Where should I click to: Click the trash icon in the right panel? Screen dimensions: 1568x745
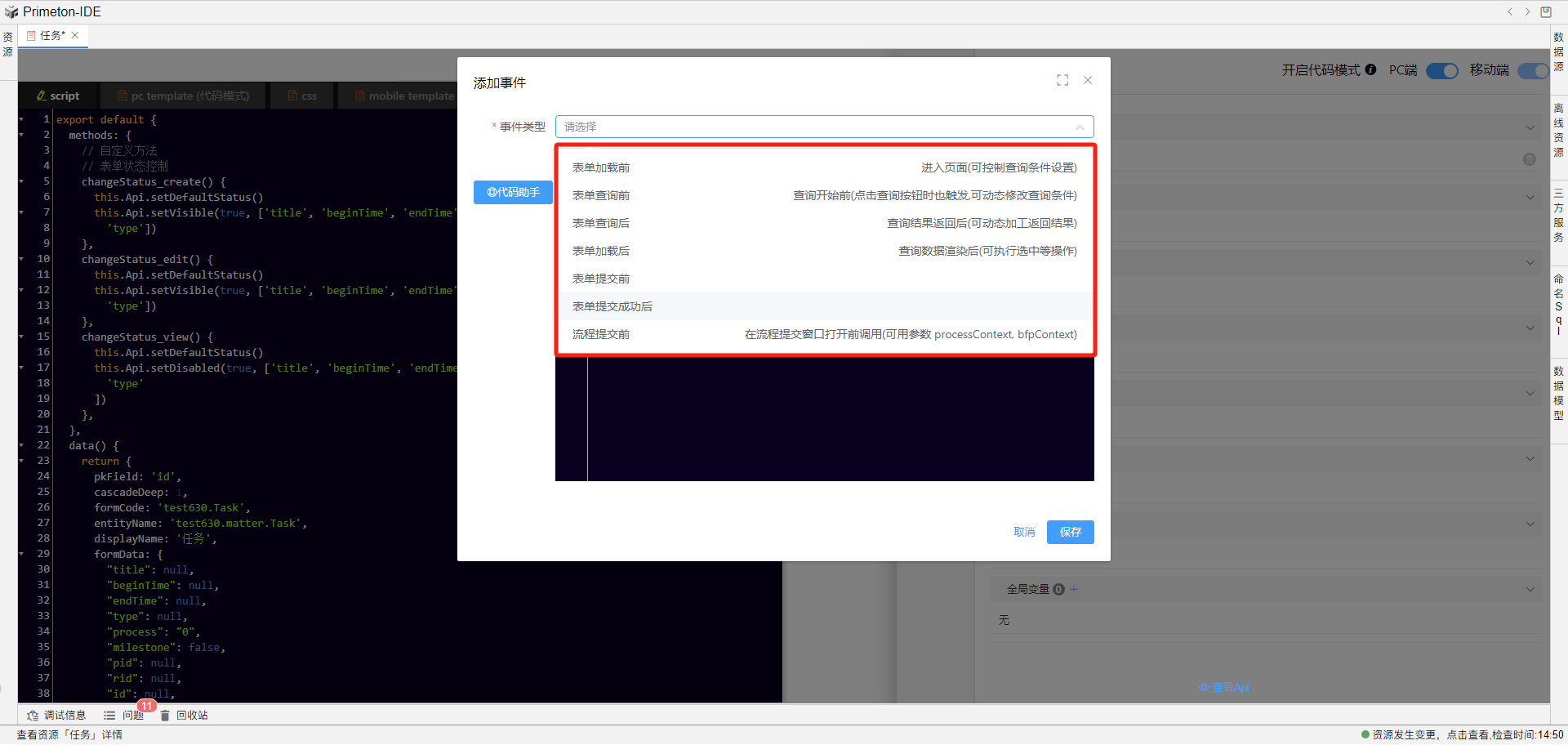coord(1530,159)
